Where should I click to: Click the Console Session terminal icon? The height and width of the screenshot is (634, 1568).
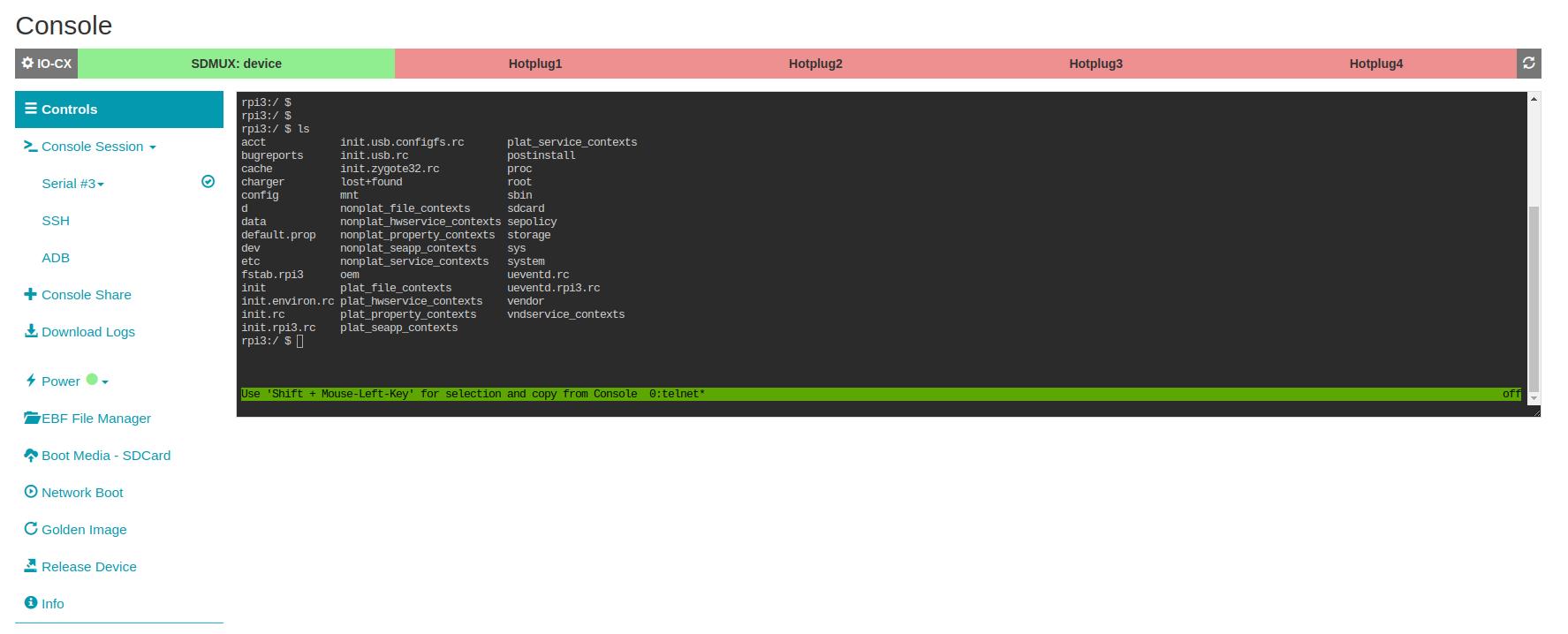[31, 146]
